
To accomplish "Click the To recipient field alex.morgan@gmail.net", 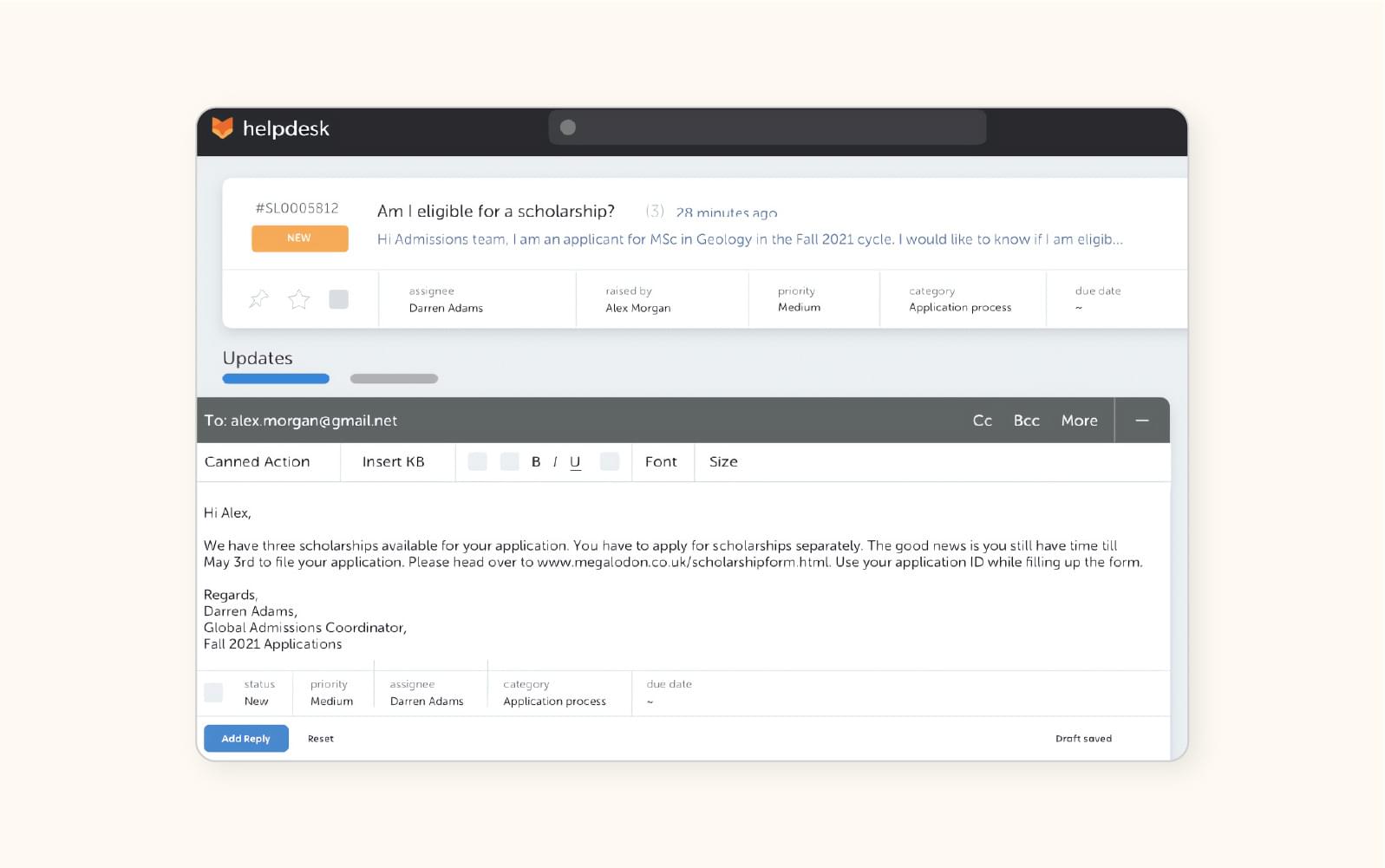I will (x=301, y=421).
